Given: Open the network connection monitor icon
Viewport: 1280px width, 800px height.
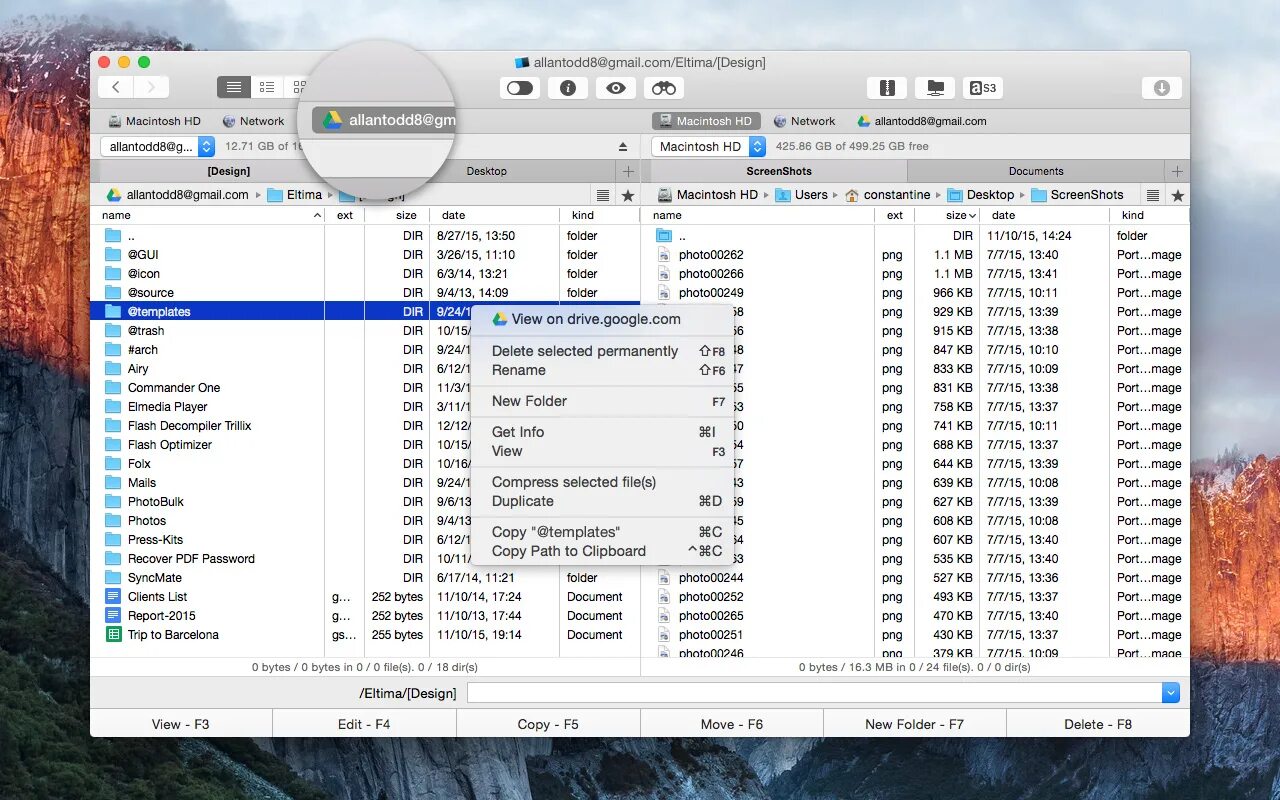Looking at the screenshot, I should pyautogui.click(x=935, y=88).
